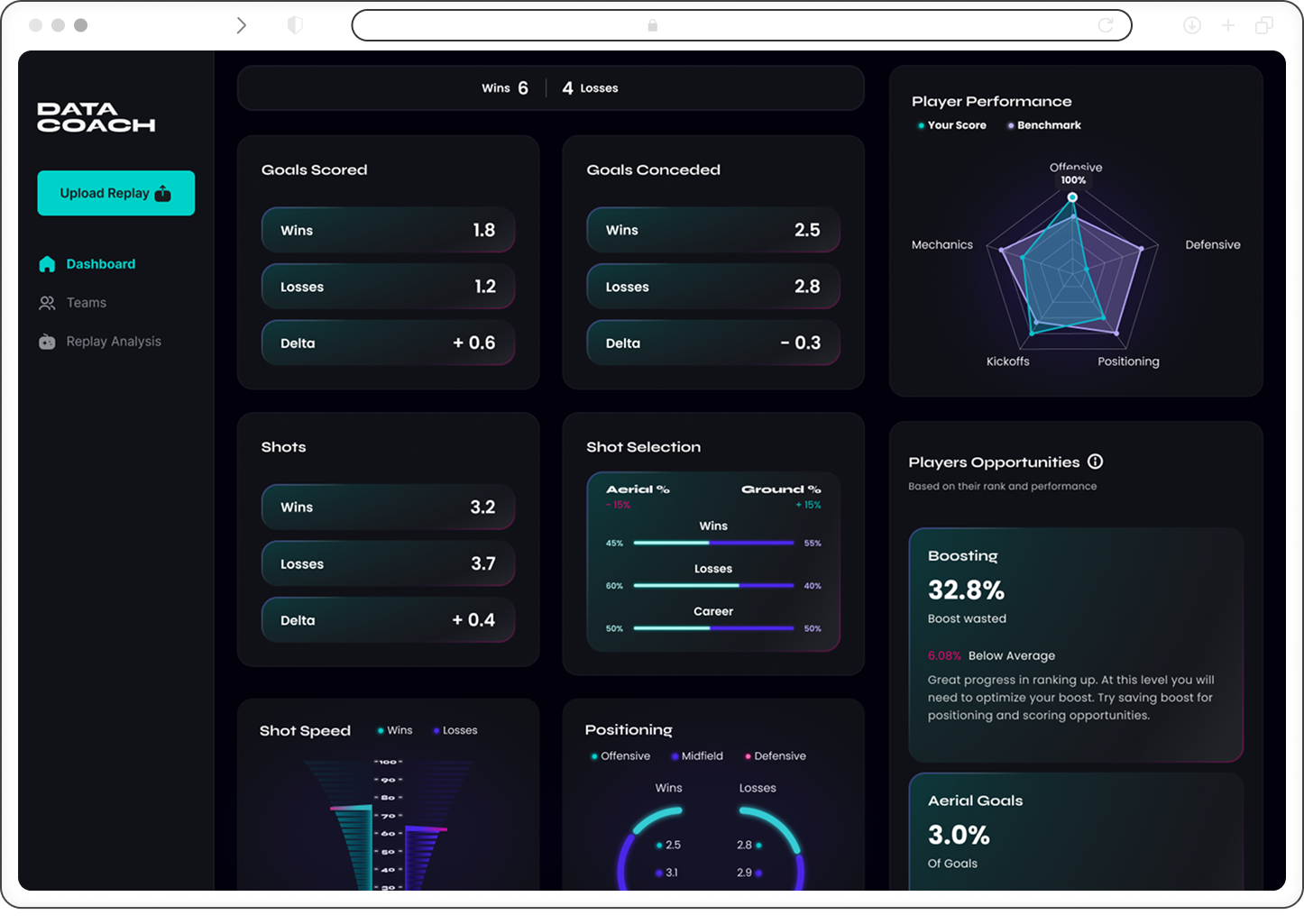The image size is (1304, 924).
Task: Click the lock icon in the address bar
Action: [x=652, y=26]
